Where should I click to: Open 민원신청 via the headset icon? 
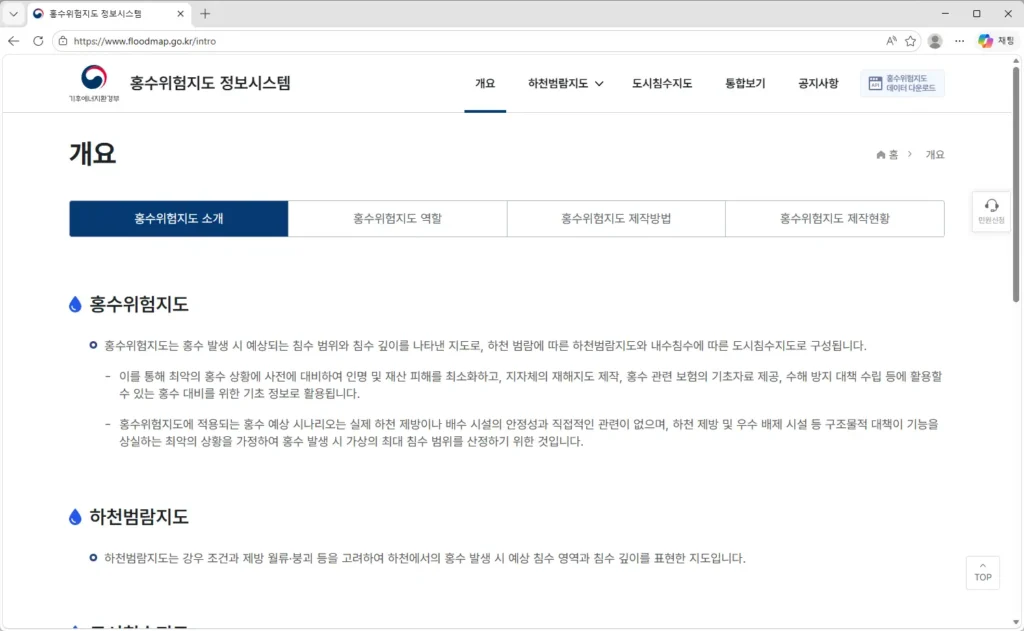(991, 210)
